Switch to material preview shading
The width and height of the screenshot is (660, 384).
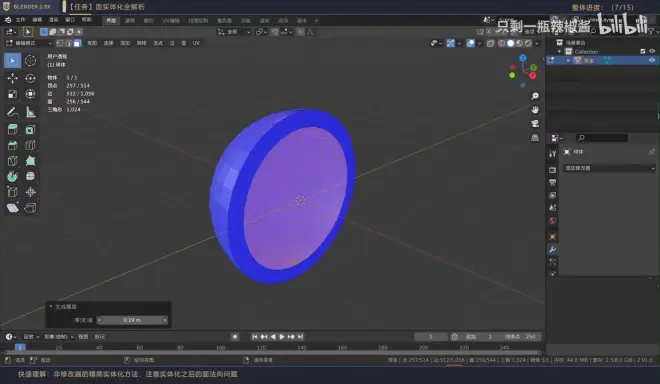pos(519,43)
